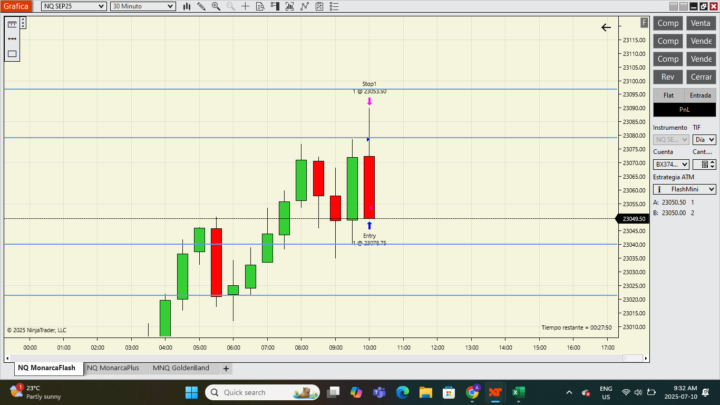
Task: Click the Comp button directly above Rev
Action: (x=667, y=59)
